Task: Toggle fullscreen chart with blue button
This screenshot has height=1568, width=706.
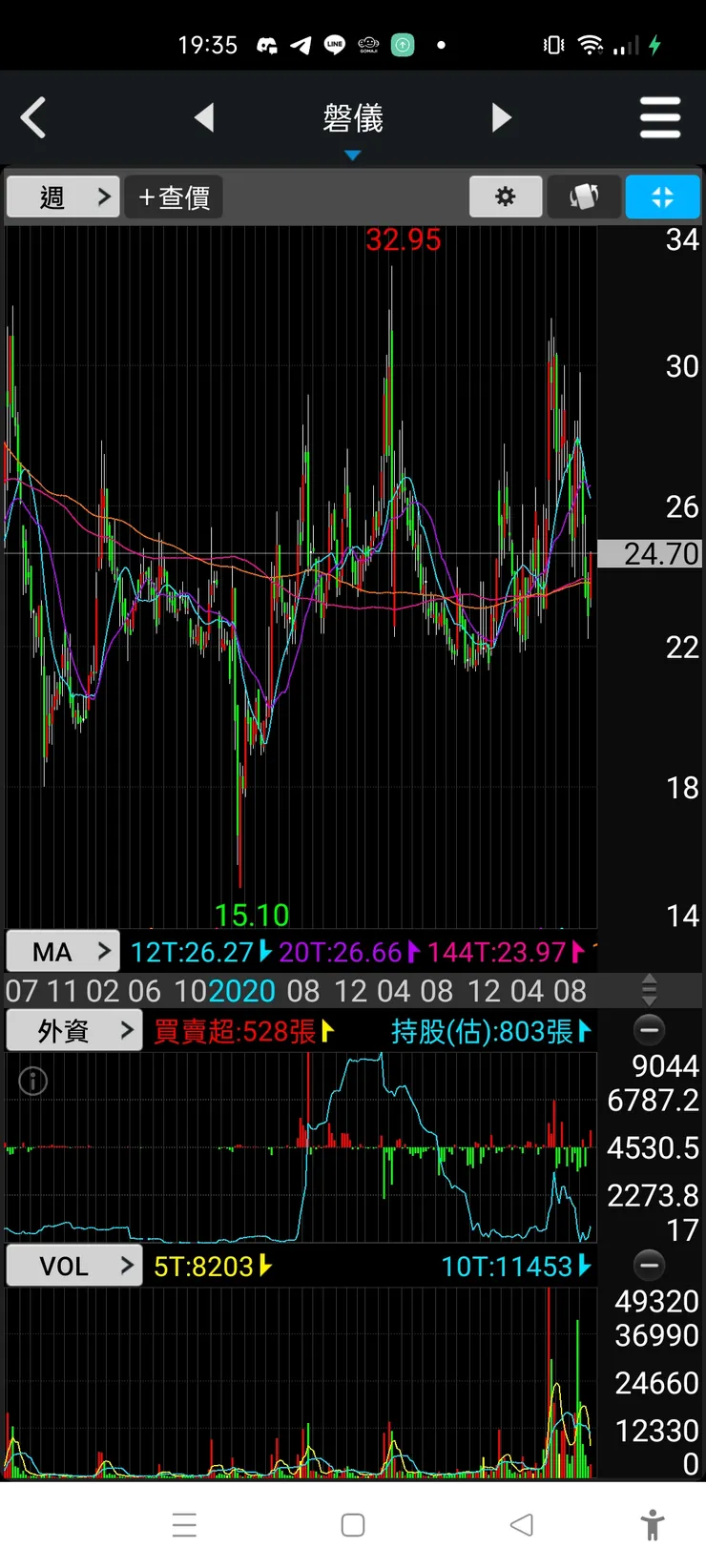Action: pos(662,196)
